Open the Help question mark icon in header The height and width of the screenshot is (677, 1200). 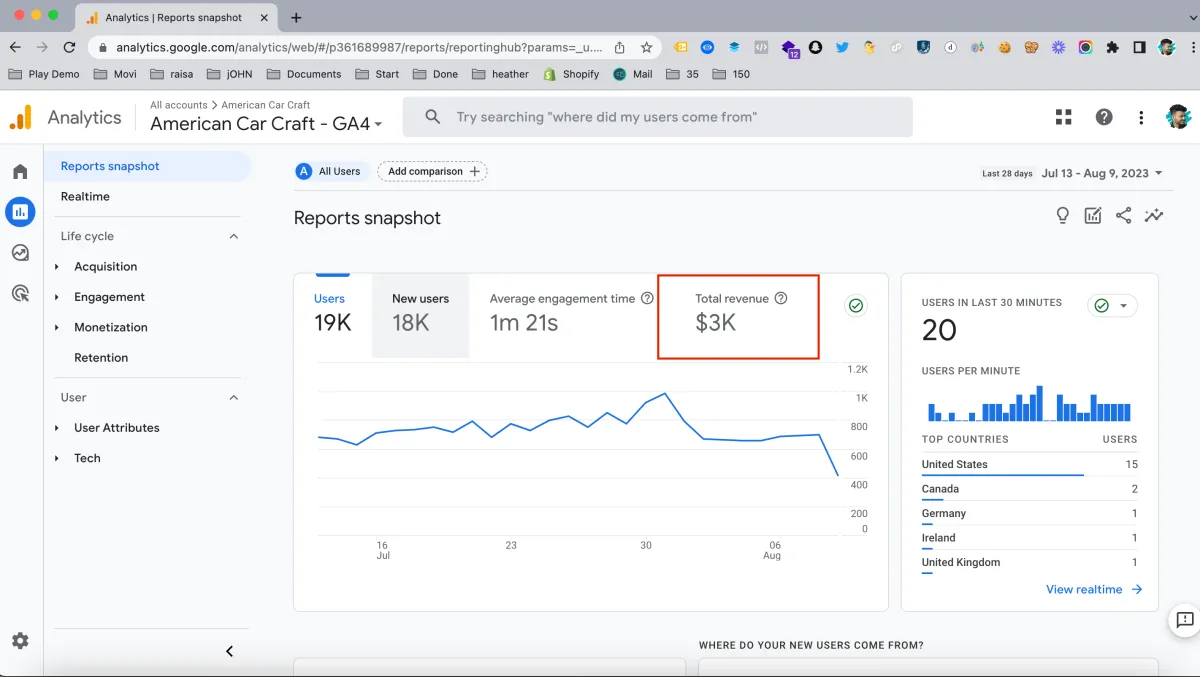coord(1104,117)
